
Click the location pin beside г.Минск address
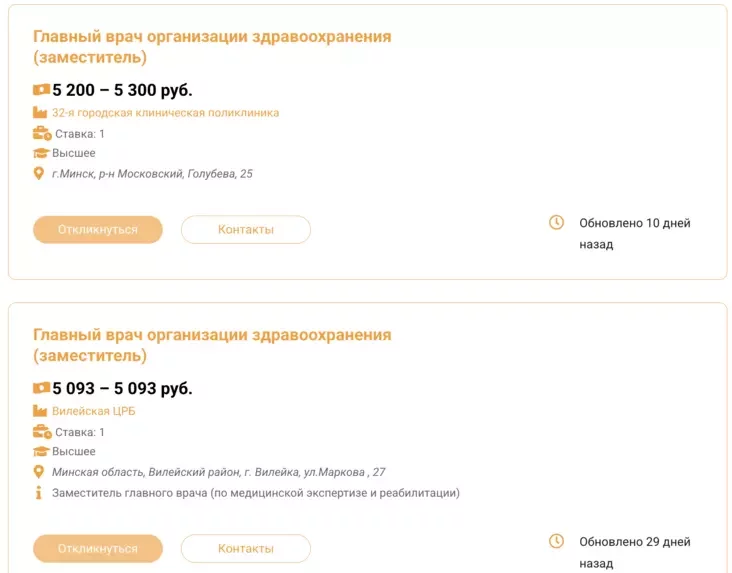click(x=40, y=173)
